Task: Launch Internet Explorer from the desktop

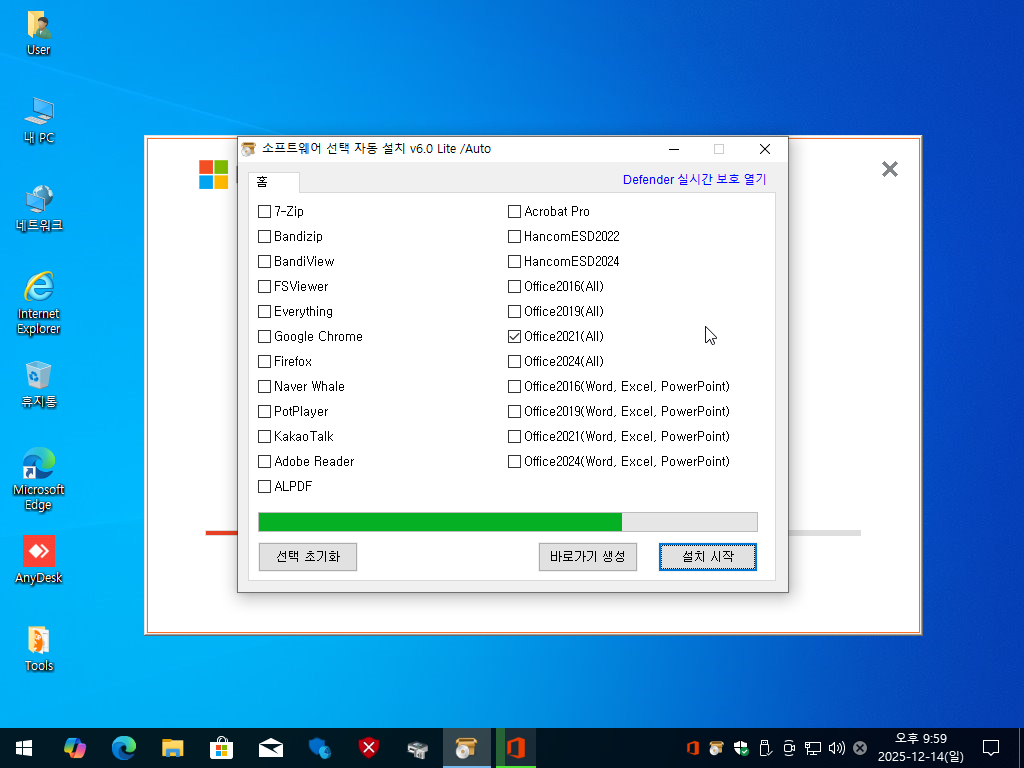Action: 39,303
